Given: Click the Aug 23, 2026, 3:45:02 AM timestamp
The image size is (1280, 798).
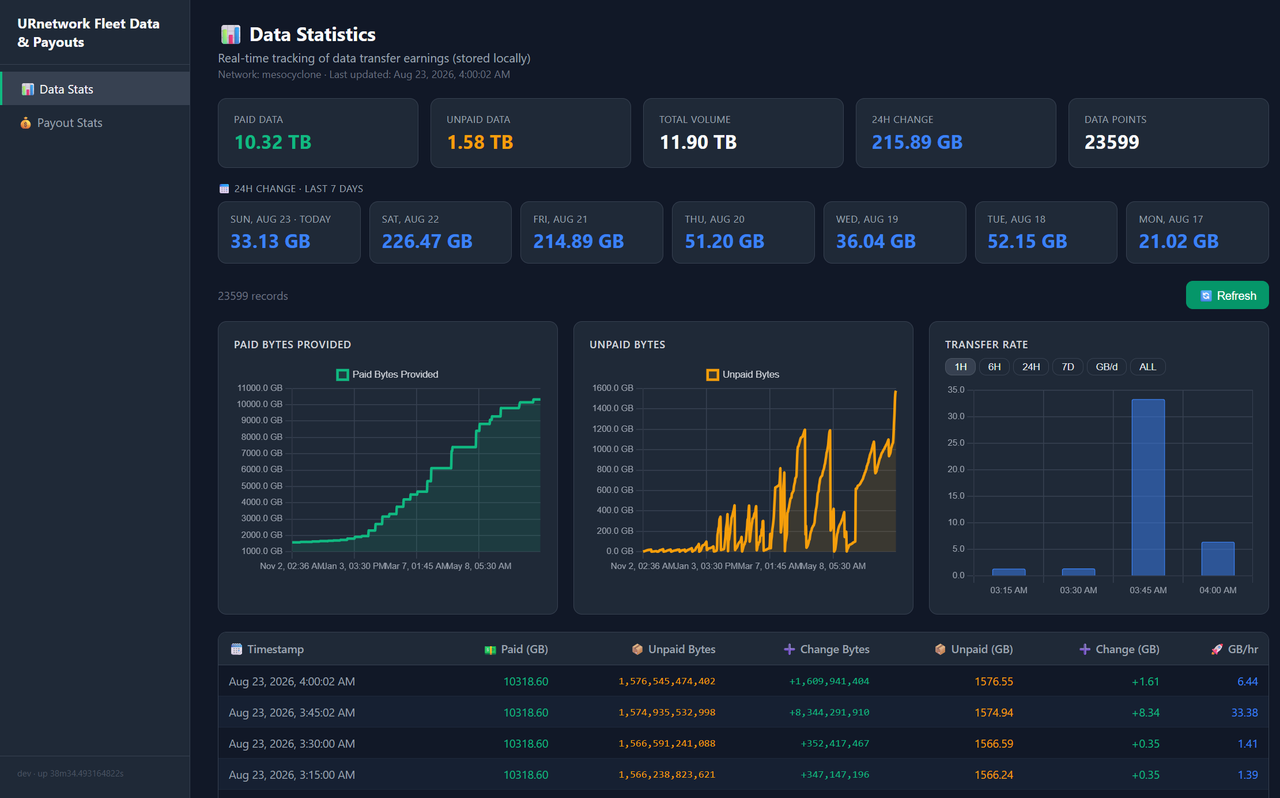Looking at the screenshot, I should tap(292, 713).
